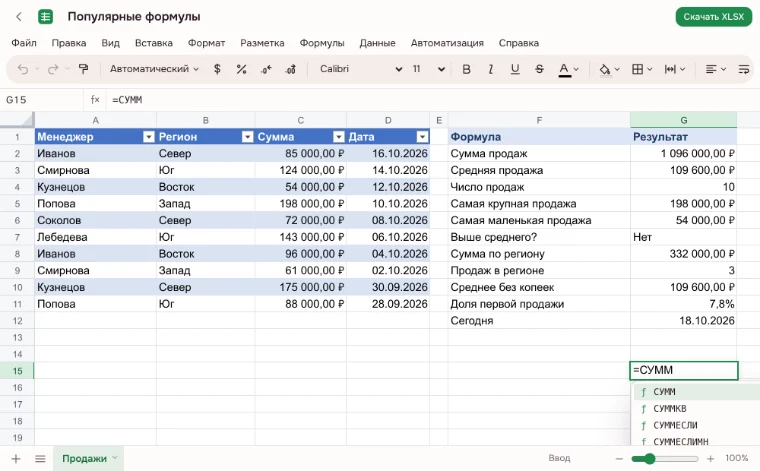The image size is (760, 471).
Task: Expand the alignment options arrow
Action: pyautogui.click(x=723, y=69)
